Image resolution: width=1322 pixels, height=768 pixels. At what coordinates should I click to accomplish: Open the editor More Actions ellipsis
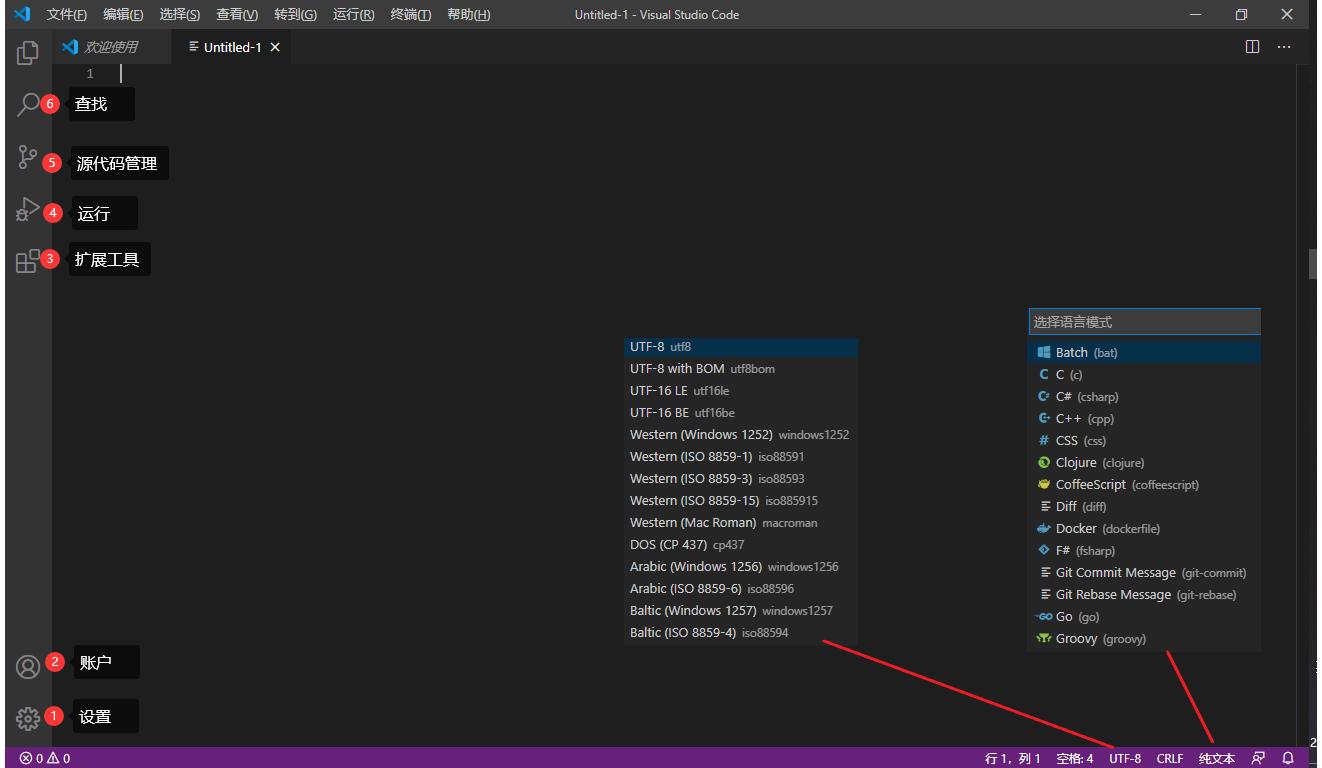[x=1284, y=47]
